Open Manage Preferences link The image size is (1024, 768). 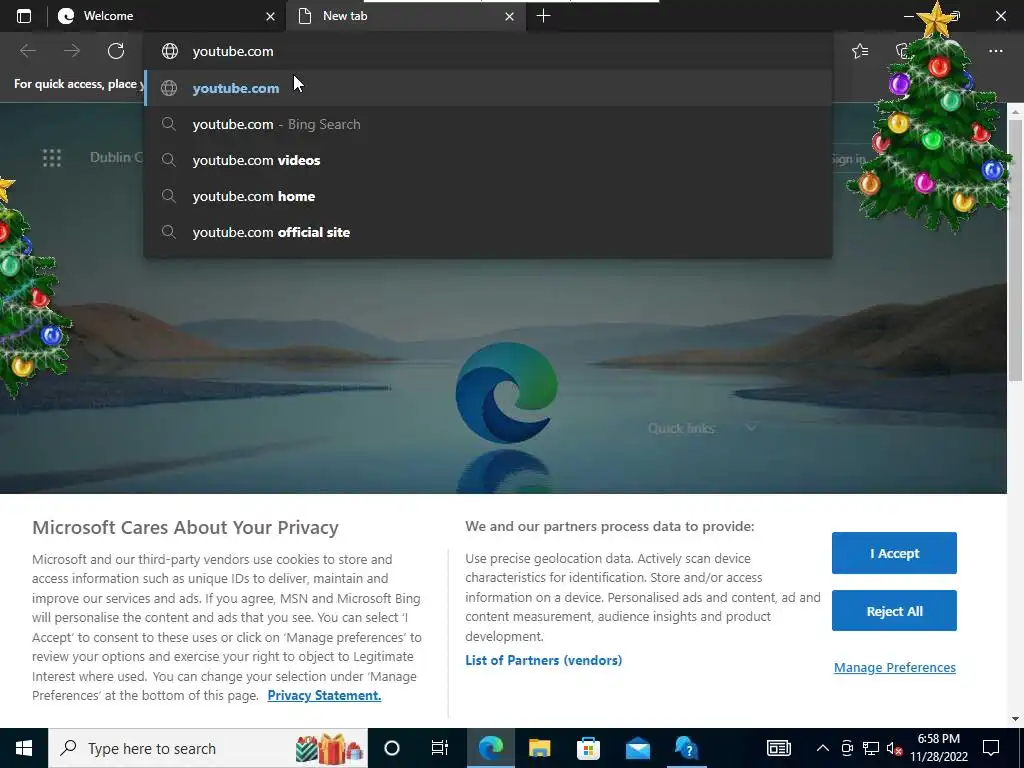pyautogui.click(x=895, y=667)
